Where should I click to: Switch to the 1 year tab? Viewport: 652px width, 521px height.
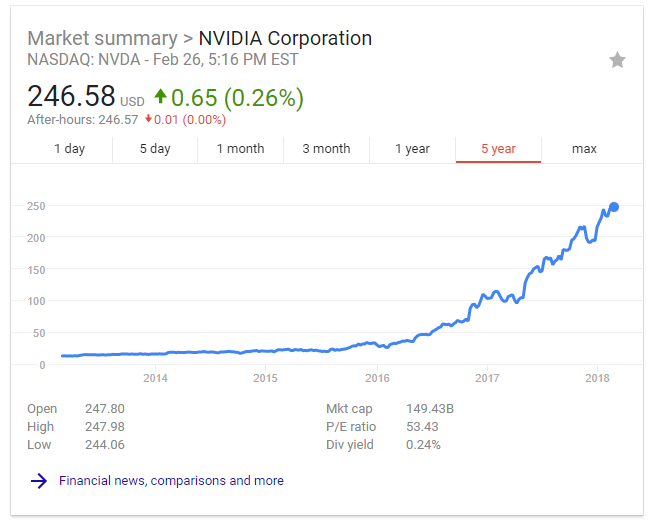[412, 149]
